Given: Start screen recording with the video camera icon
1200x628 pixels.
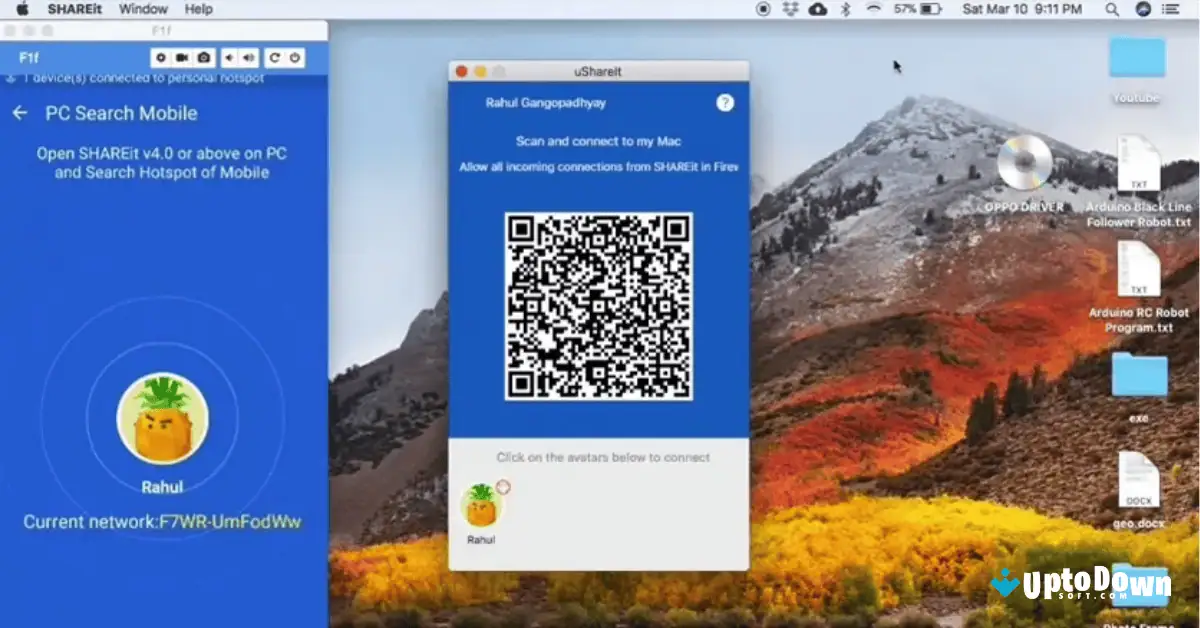Looking at the screenshot, I should (x=182, y=57).
